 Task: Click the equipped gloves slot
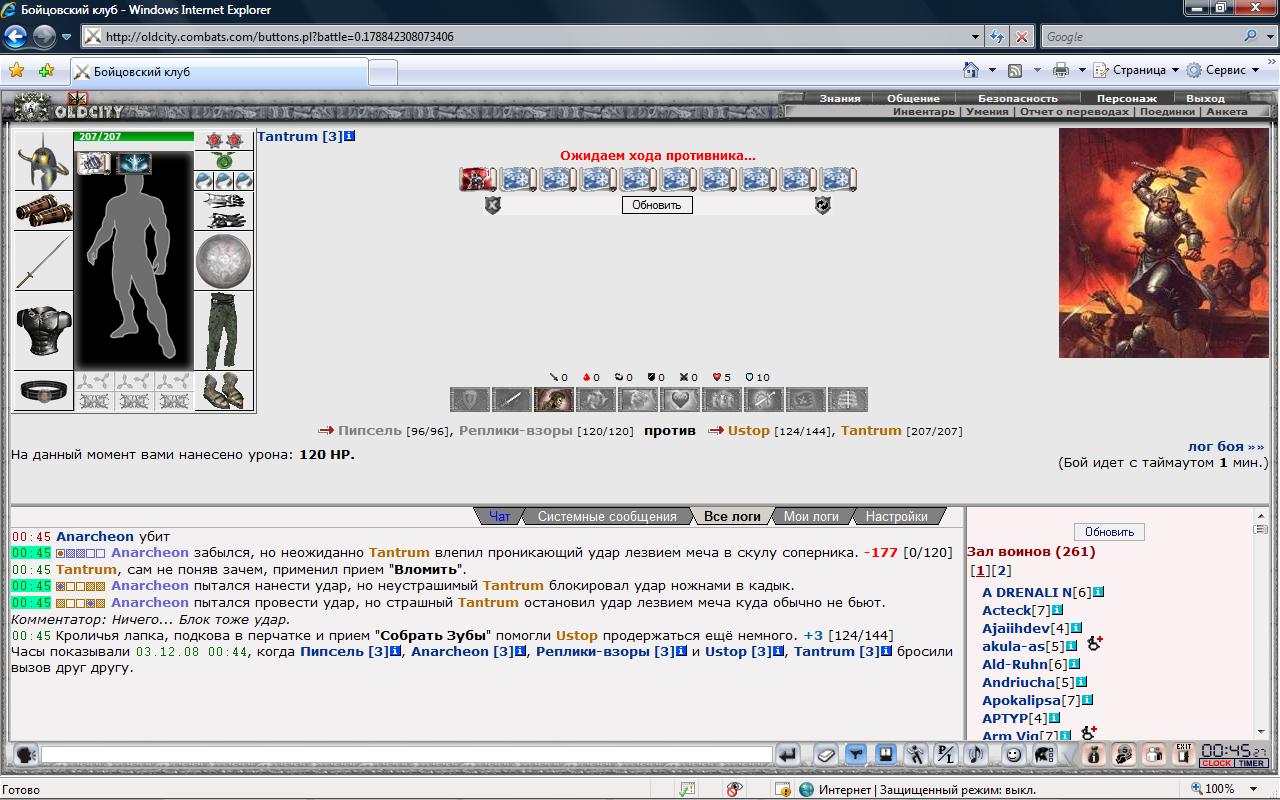224,211
